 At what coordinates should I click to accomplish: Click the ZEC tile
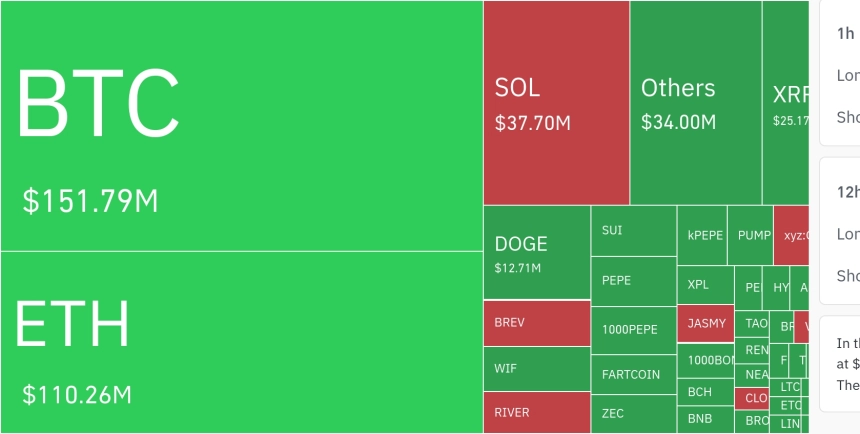633,413
